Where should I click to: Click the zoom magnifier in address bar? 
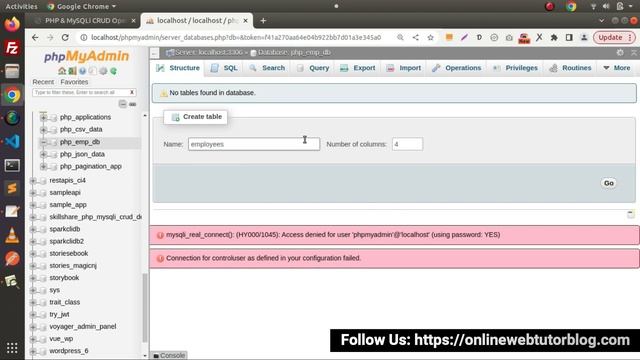tap(400, 38)
